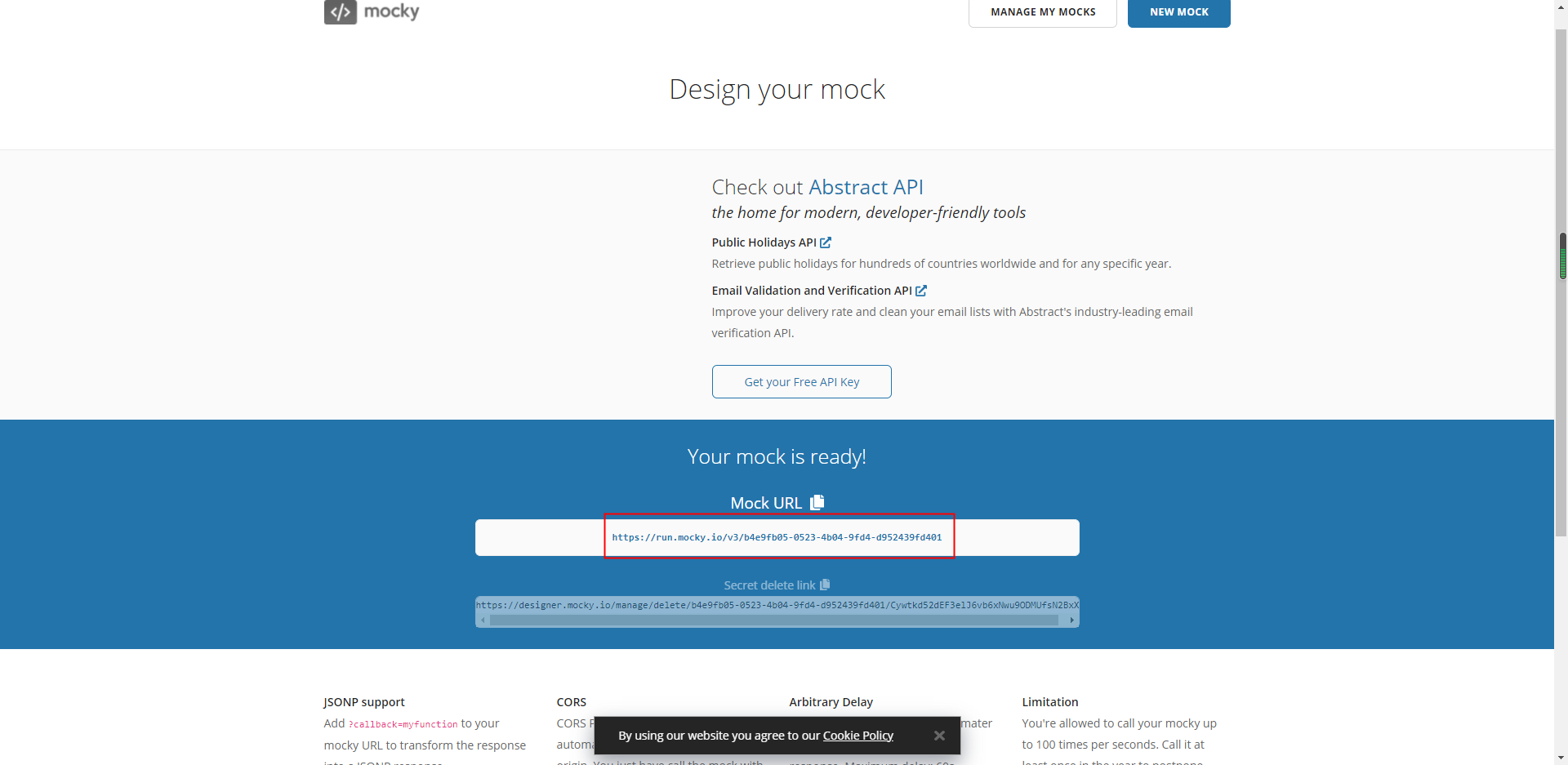Open the Abstract API link
This screenshot has width=1568, height=765.
point(866,187)
